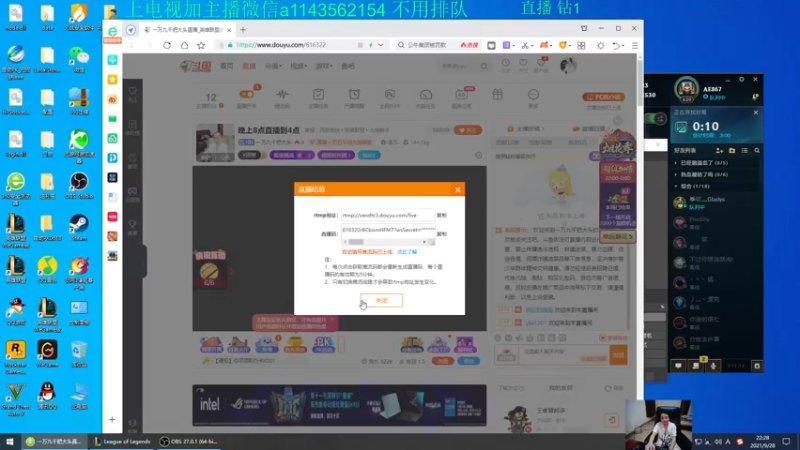Image resolution: width=800 pixels, height=450 pixels.
Task: Reload the Douyu page in the browser
Action: (167, 45)
